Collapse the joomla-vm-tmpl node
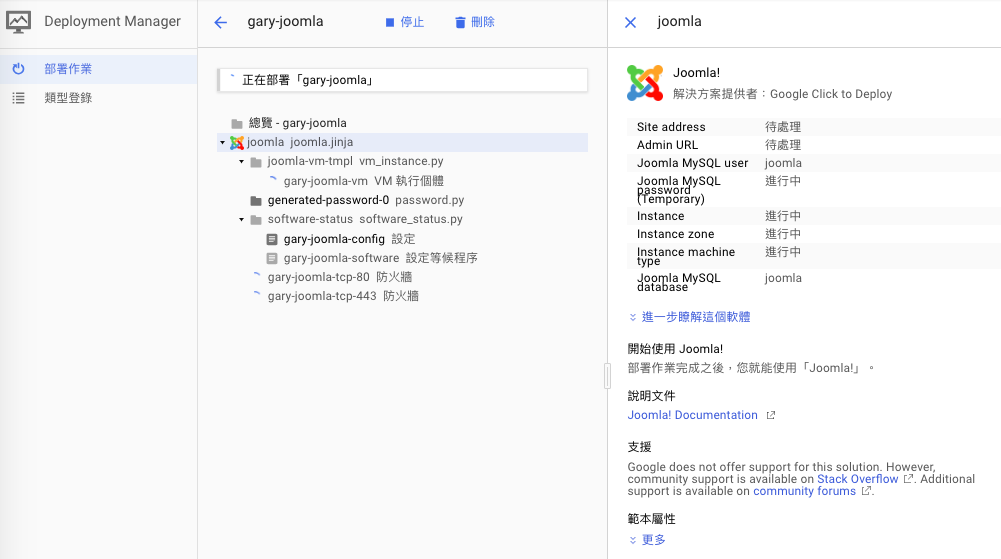Image resolution: width=1001 pixels, height=559 pixels. [241, 161]
